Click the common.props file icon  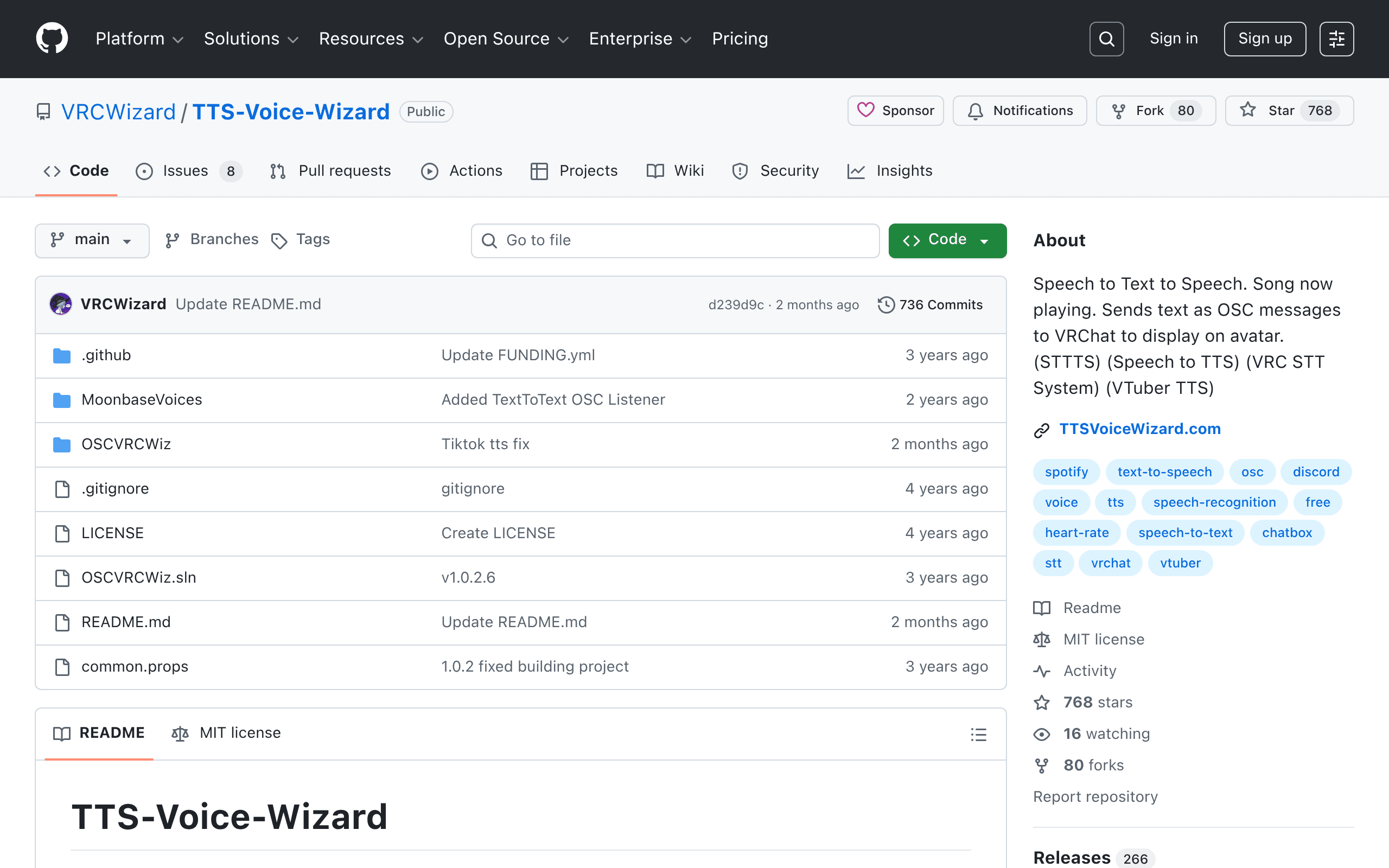click(62, 667)
